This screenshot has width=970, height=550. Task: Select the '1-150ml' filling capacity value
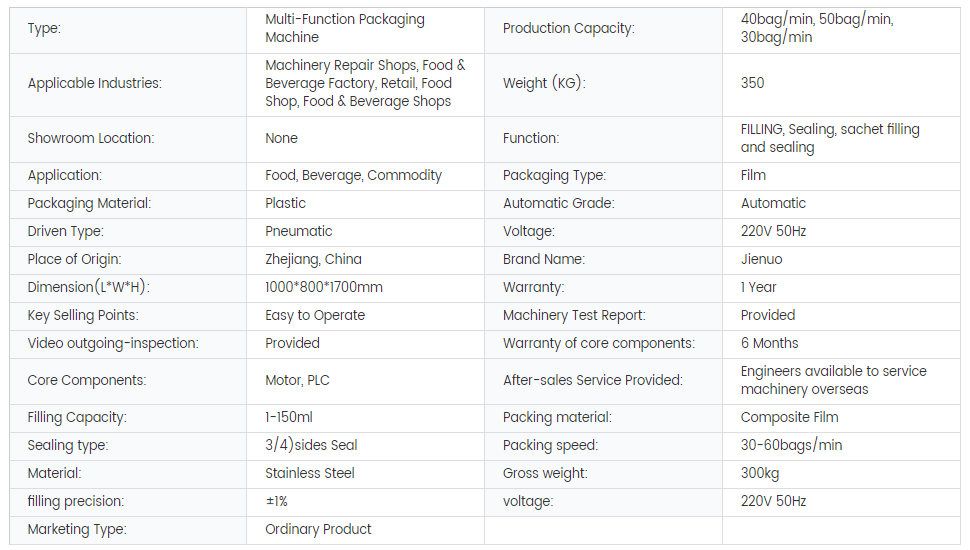point(289,417)
